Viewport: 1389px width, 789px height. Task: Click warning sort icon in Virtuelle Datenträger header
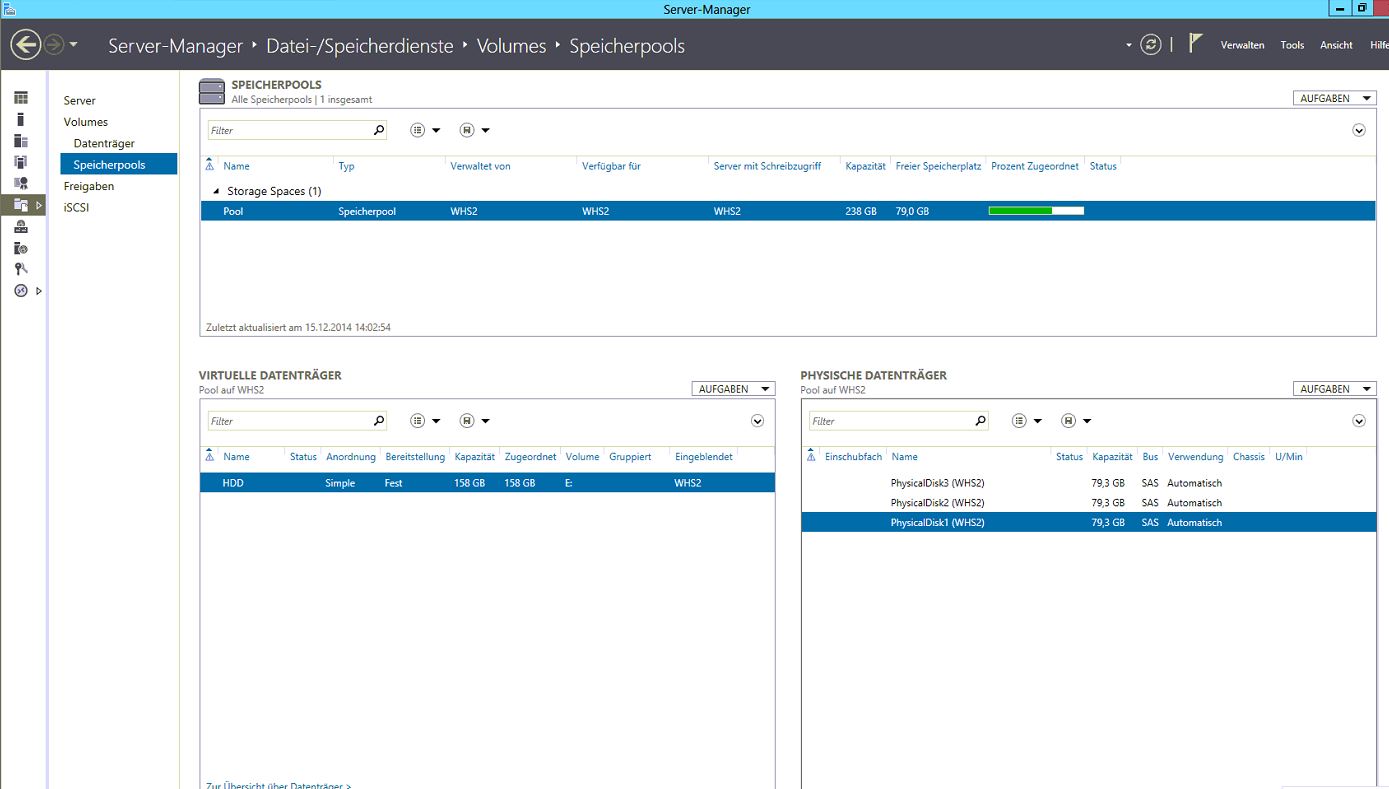coord(209,455)
